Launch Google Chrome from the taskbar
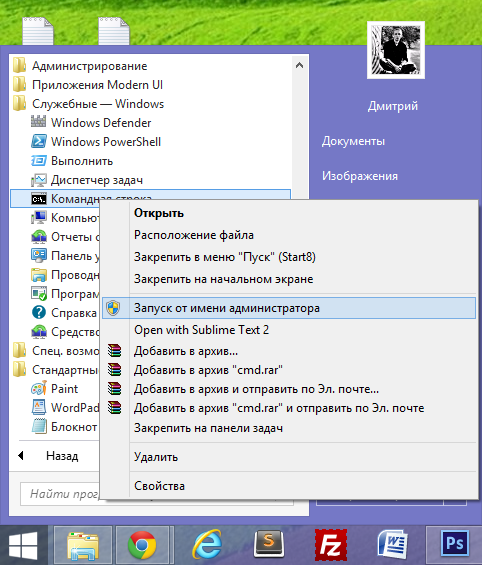Viewport: 482px width, 565px height. click(x=142, y=546)
